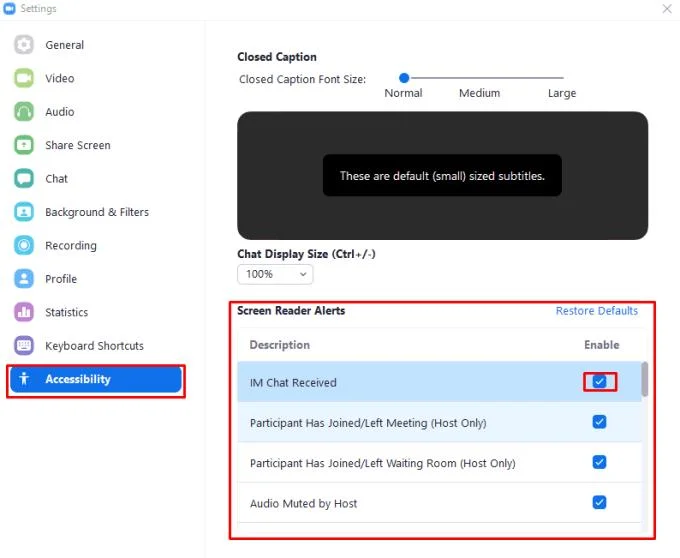Open Keyboard Shortcuts settings
This screenshot has width=680, height=558.
click(95, 346)
